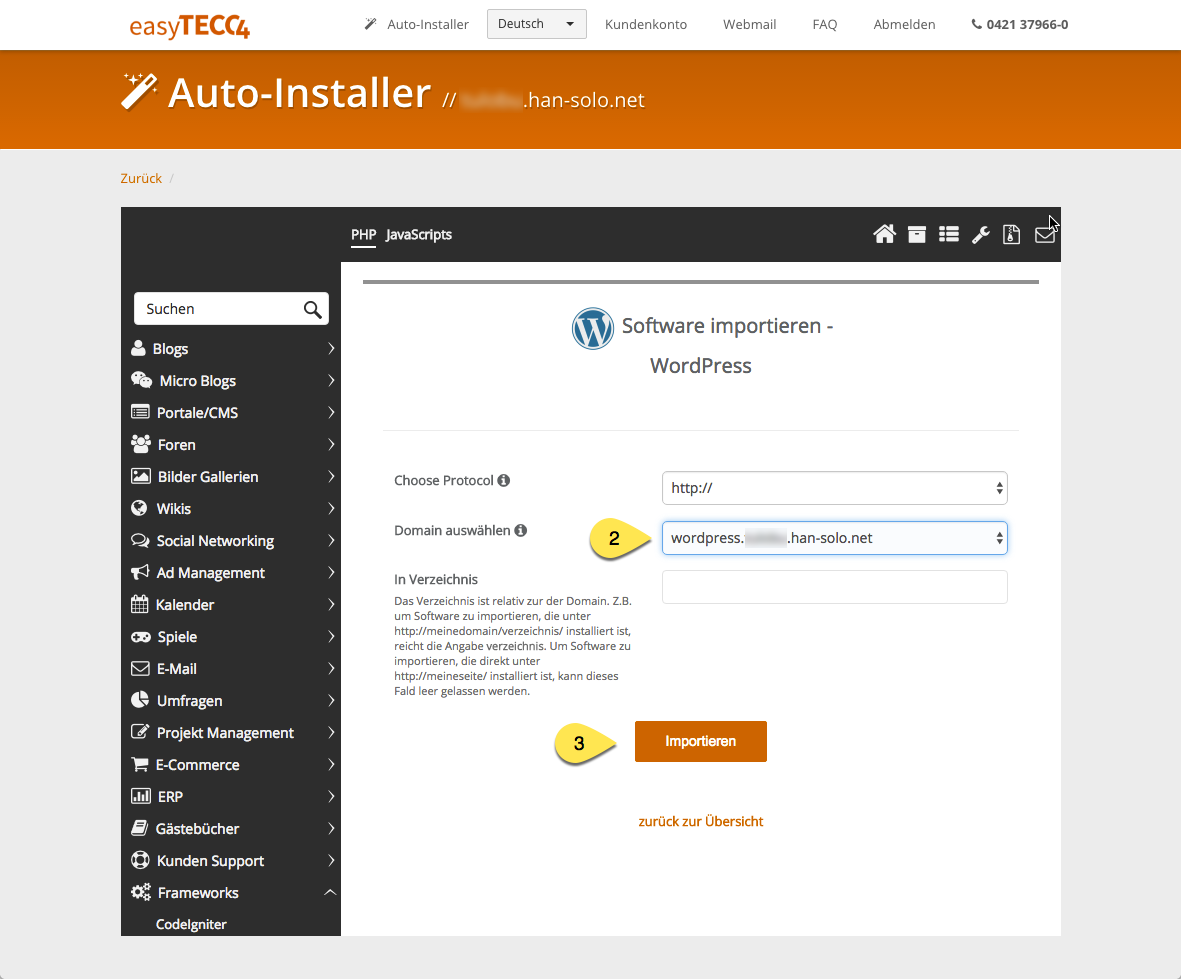Screen dimensions: 1181x979
Task: Click the easyTECC logo
Action: pyautogui.click(x=189, y=26)
